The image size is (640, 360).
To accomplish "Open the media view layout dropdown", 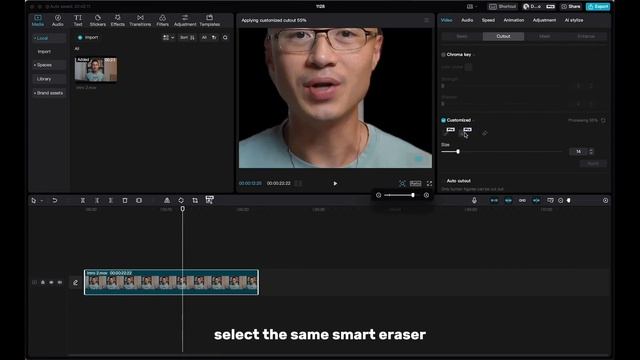I will pyautogui.click(x=168, y=38).
